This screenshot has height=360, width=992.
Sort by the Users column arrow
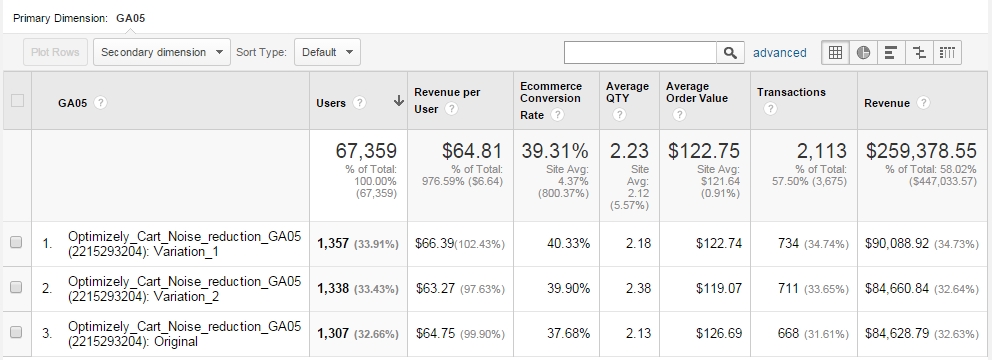(399, 101)
